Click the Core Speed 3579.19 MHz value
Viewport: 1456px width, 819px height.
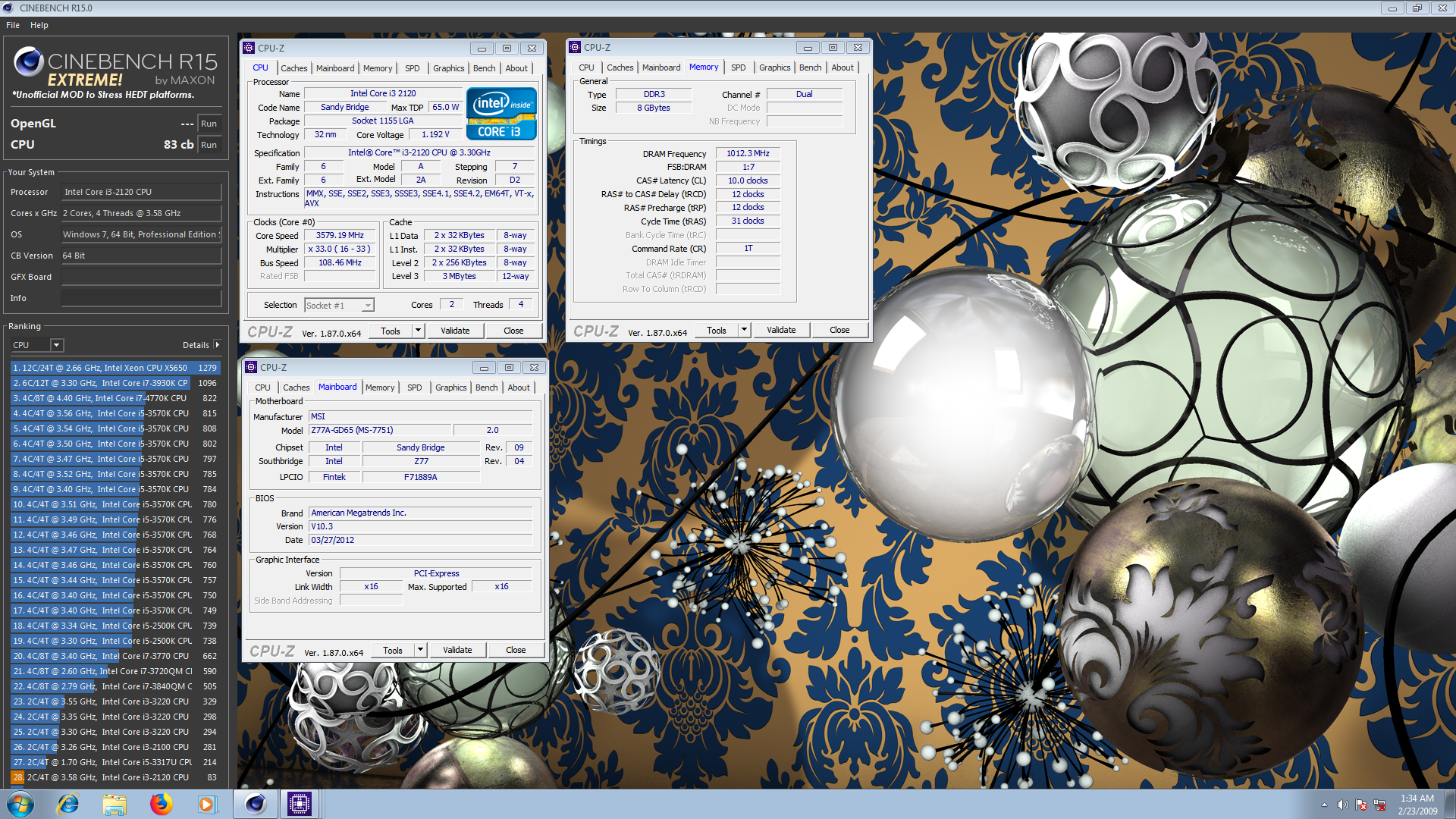point(340,235)
